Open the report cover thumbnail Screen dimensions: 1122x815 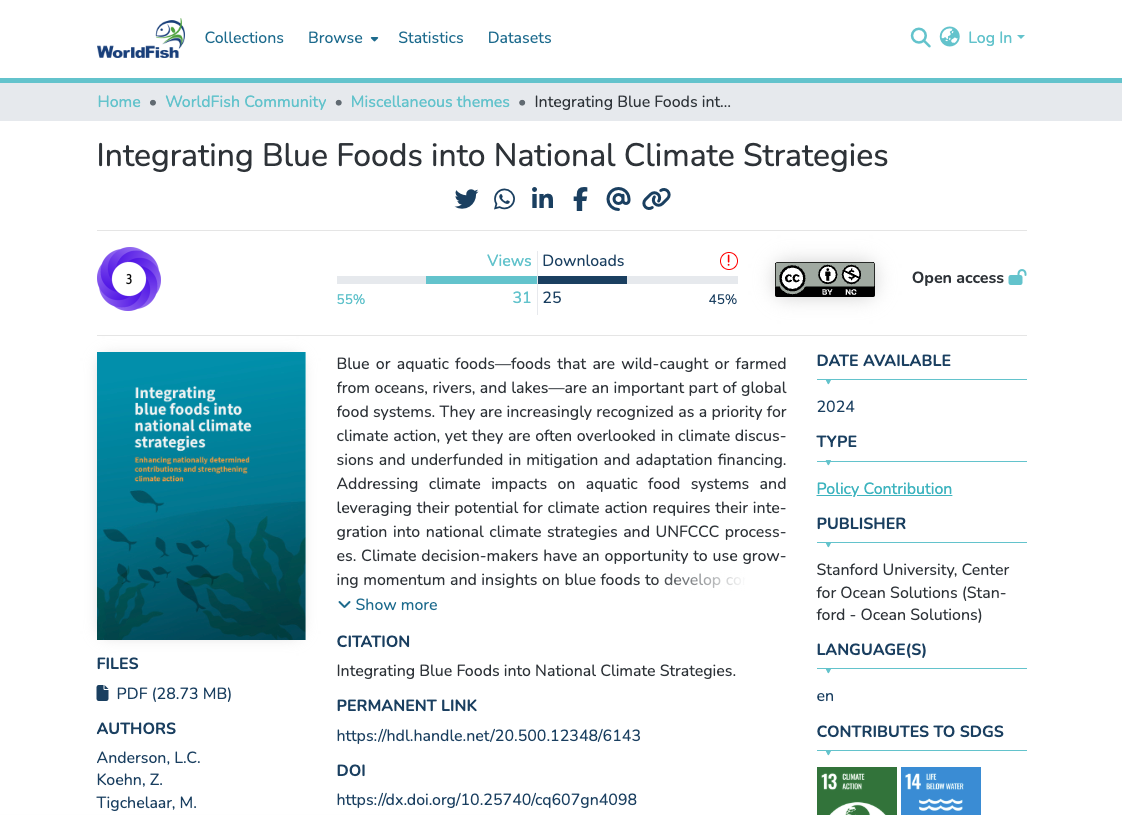[200, 495]
